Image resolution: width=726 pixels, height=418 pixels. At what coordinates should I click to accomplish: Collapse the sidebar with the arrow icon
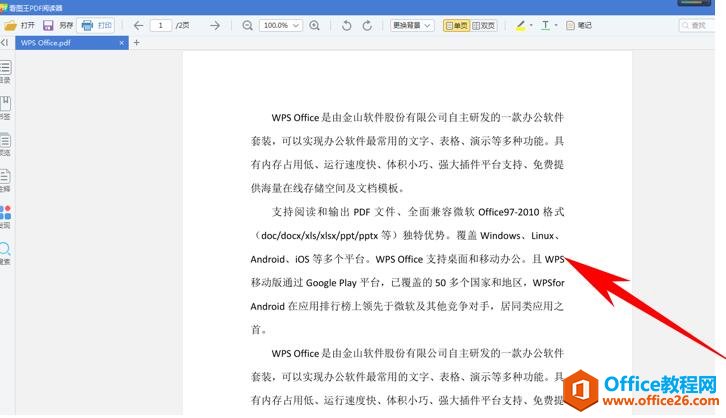[5, 43]
